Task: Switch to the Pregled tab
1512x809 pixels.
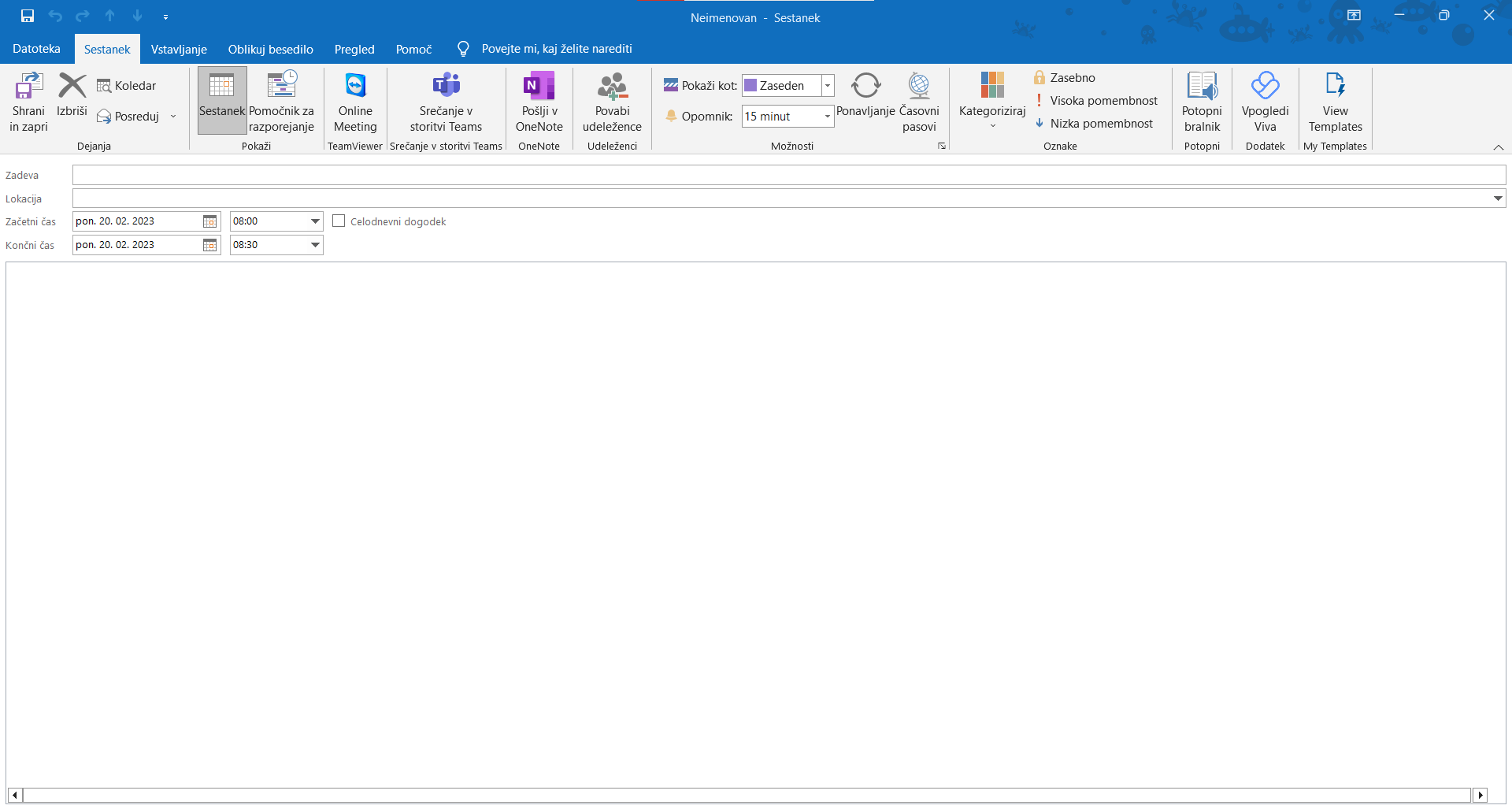Action: point(354,49)
